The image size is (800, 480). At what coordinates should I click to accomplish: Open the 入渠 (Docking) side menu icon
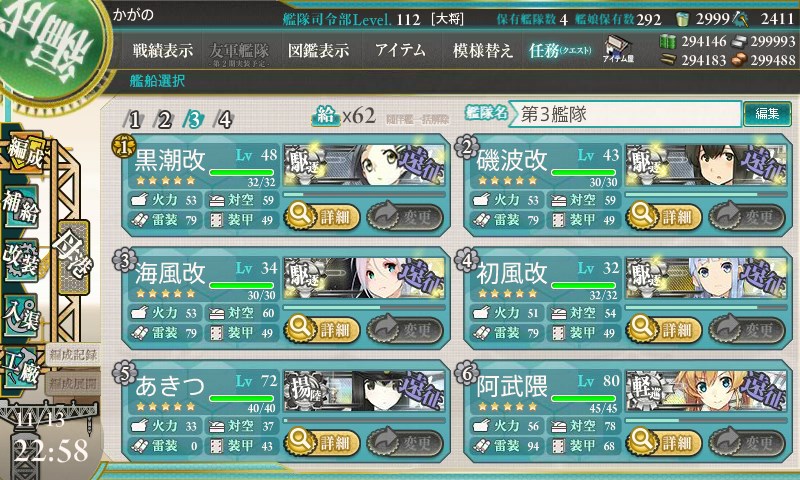21,315
